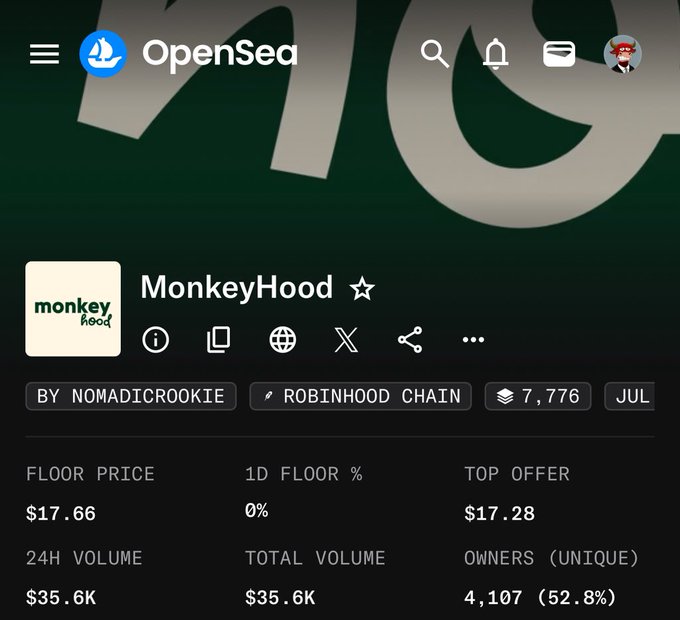
Task: Click the TOP OFFER label
Action: point(517,474)
